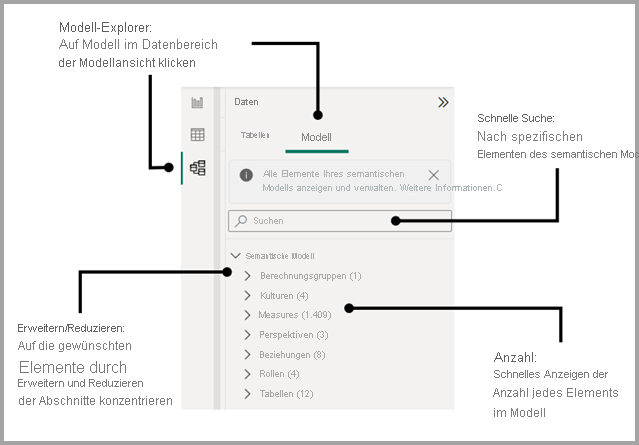Viewport: 639px width, 445px height.
Task: Collapse the Semantische Modell node
Action: [236, 256]
